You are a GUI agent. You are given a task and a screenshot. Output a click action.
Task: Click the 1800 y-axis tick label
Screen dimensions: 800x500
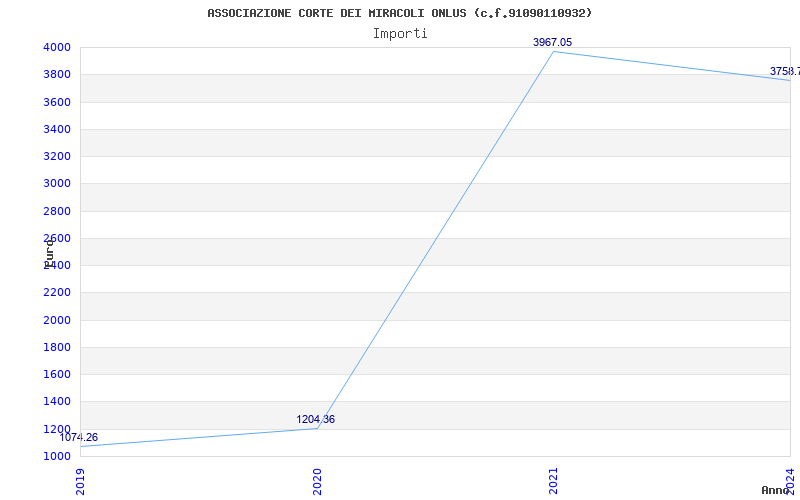click(x=57, y=347)
